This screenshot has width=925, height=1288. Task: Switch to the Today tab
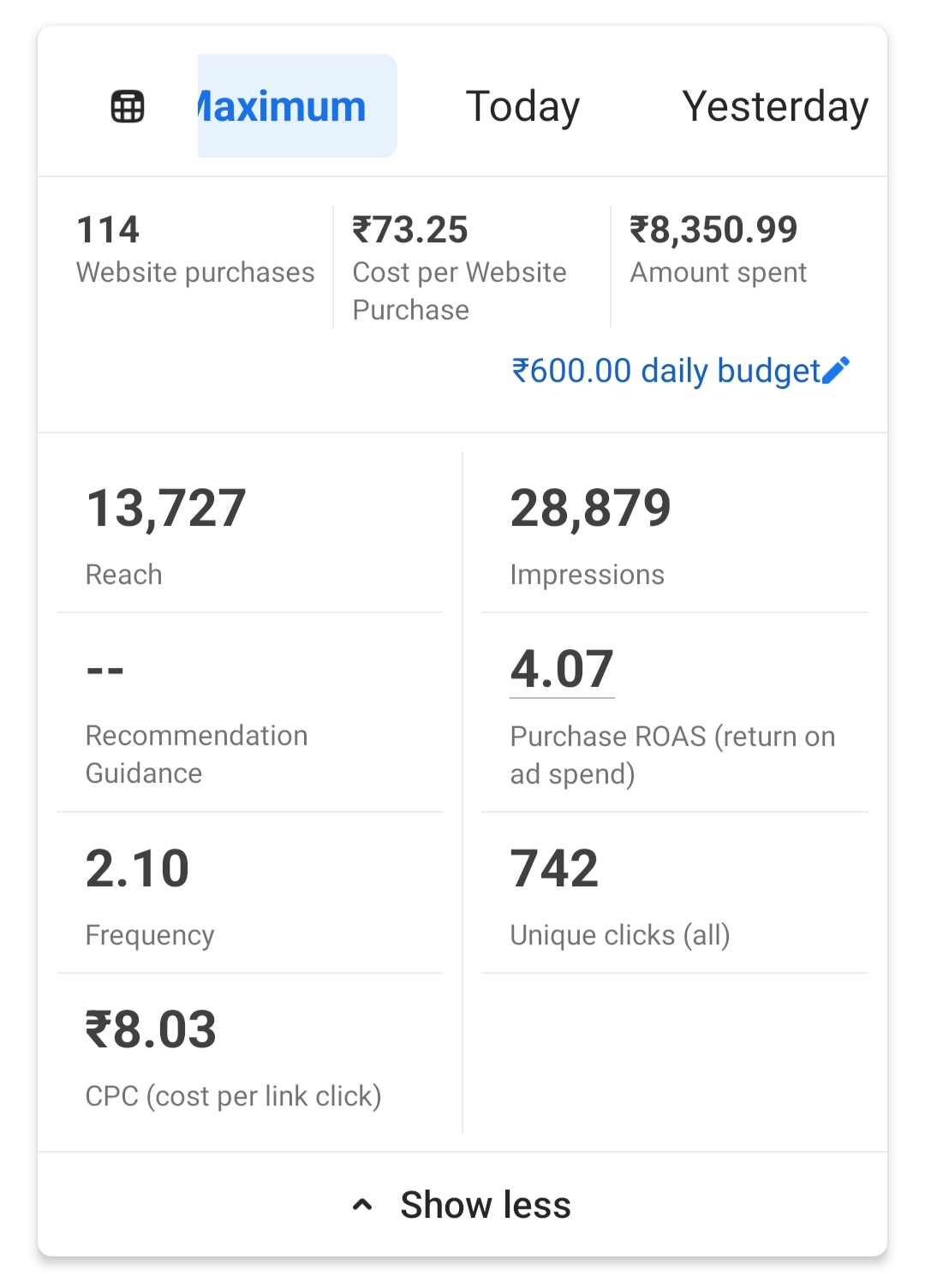coord(522,106)
